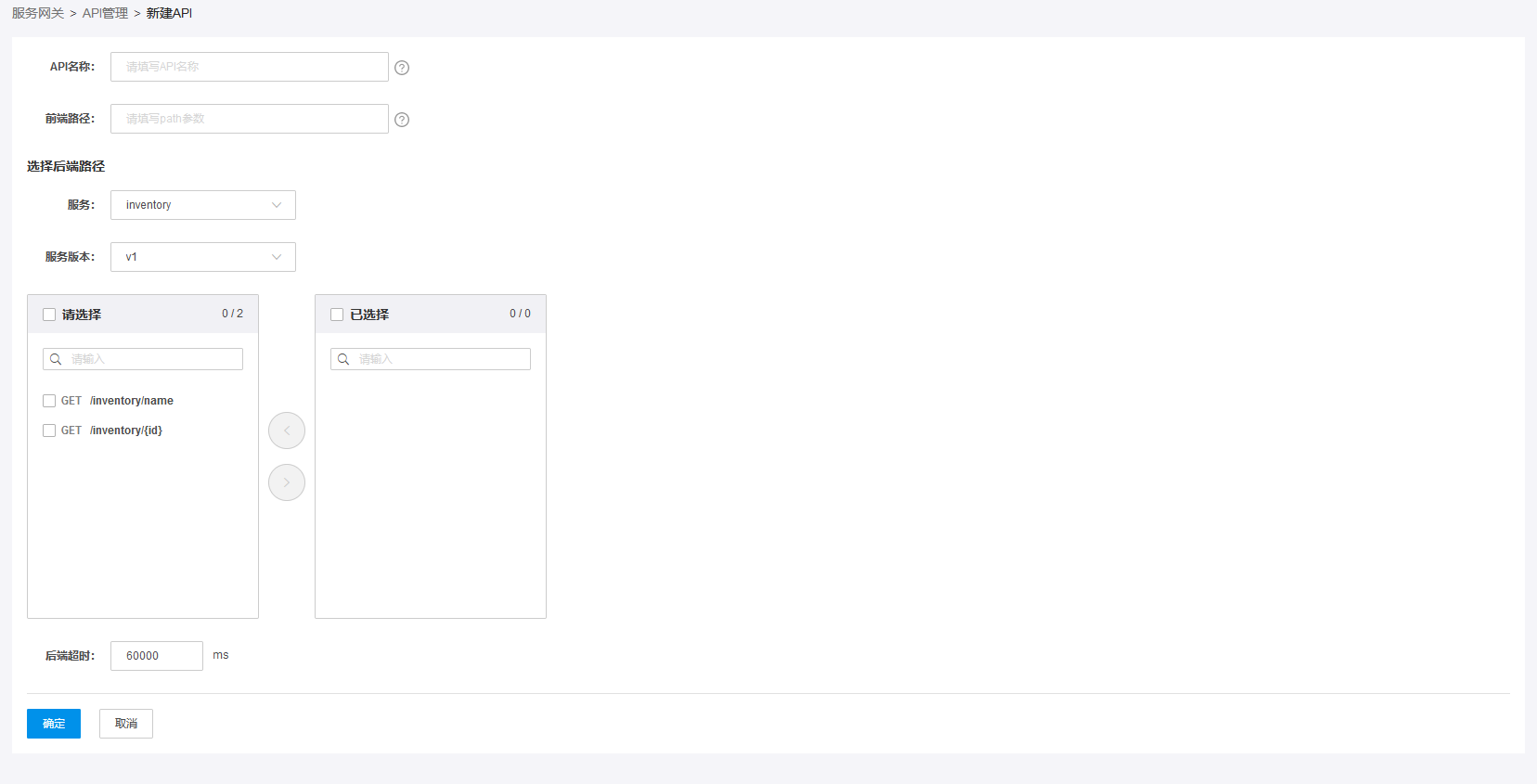This screenshot has width=1537, height=784.
Task: Toggle select-all checkbox in 已选择 panel
Action: 337,315
